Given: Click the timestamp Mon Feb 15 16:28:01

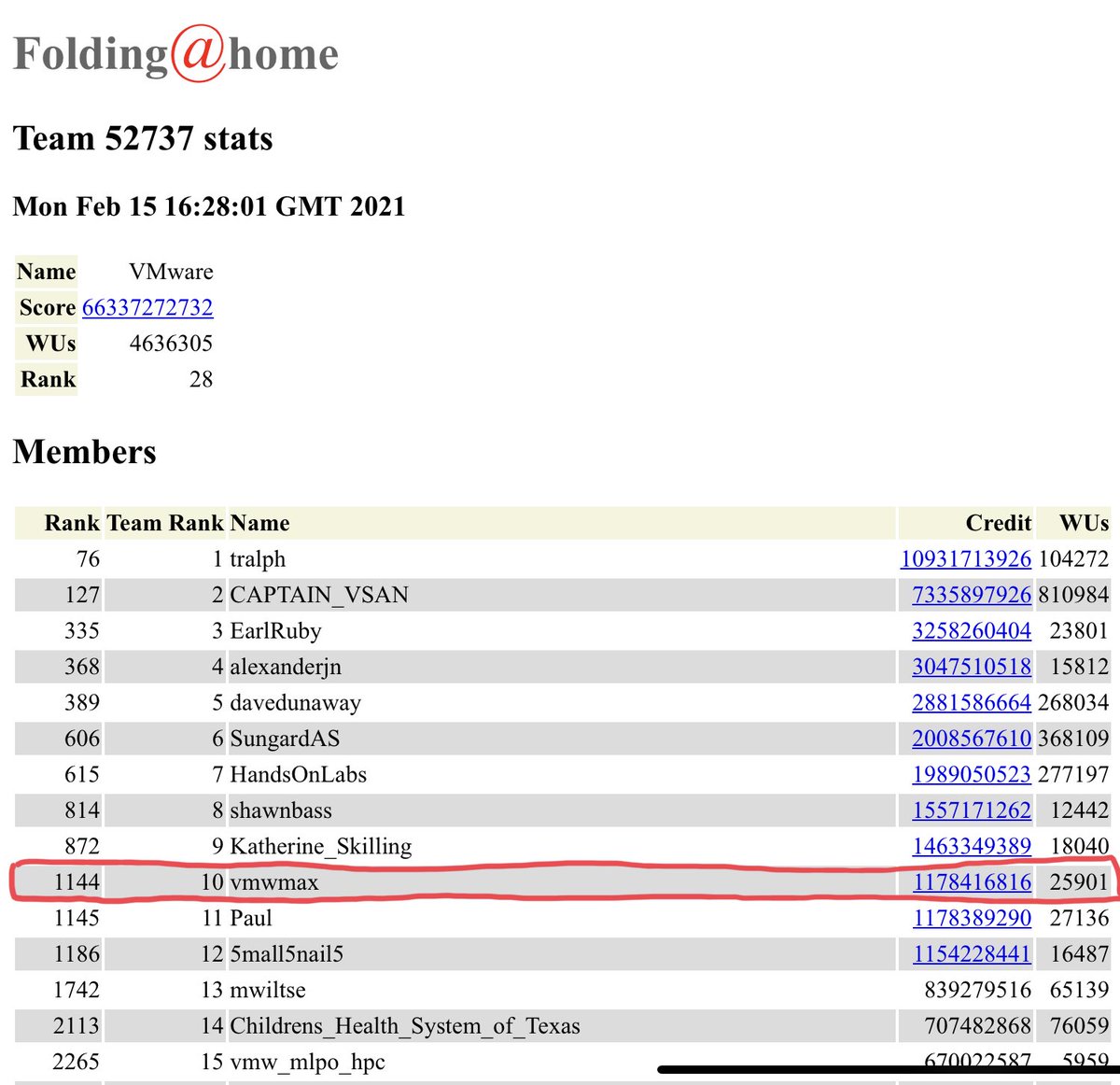Looking at the screenshot, I should [209, 206].
